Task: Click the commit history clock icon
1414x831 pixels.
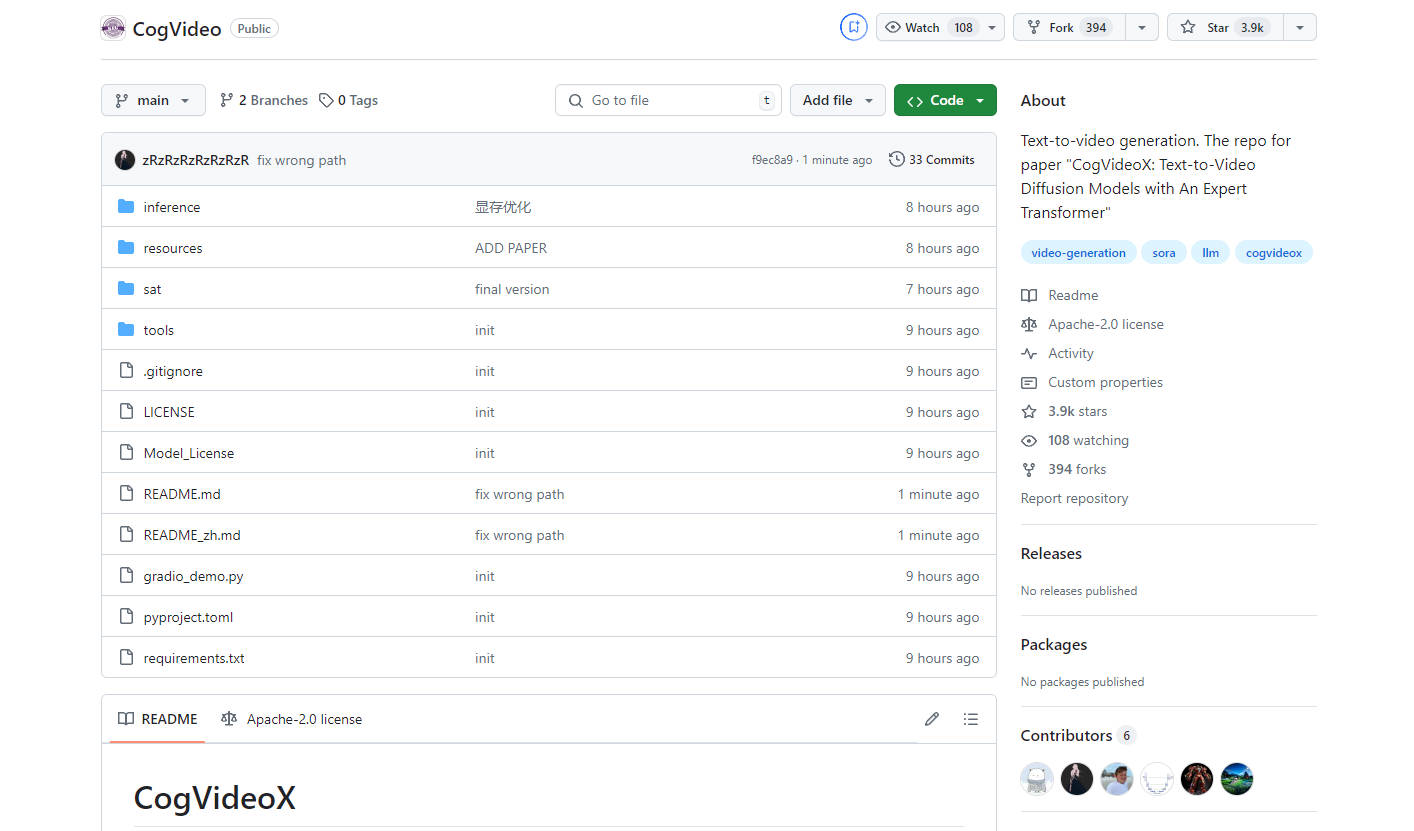Action: pos(897,160)
